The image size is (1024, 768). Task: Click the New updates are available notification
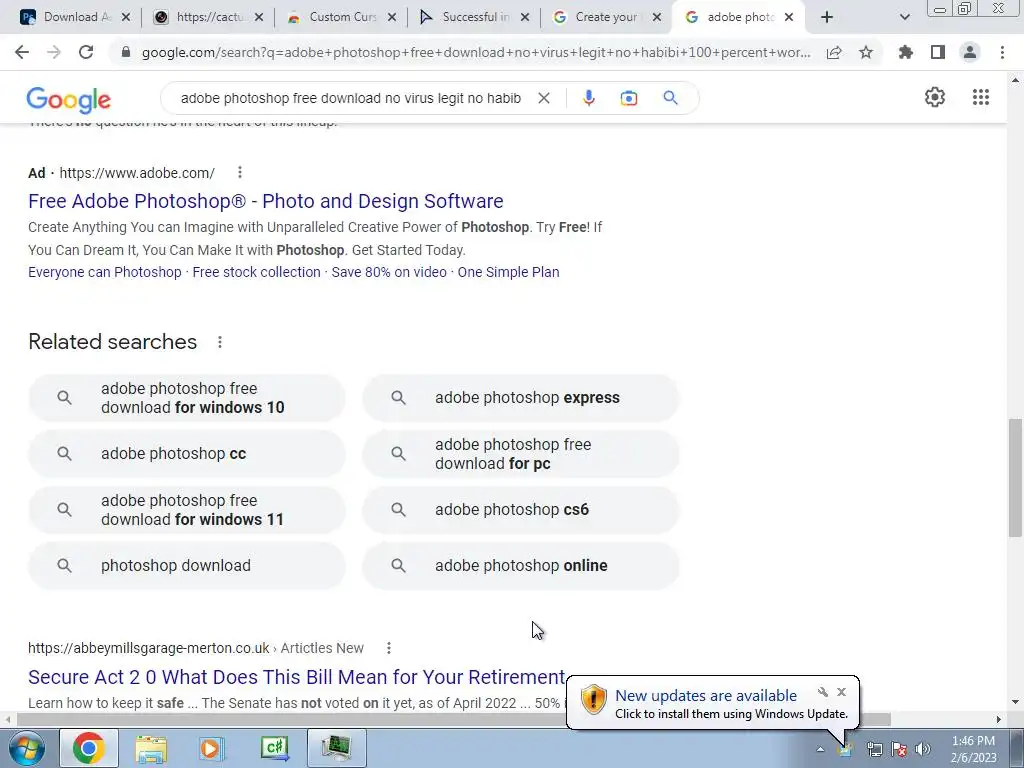point(712,703)
